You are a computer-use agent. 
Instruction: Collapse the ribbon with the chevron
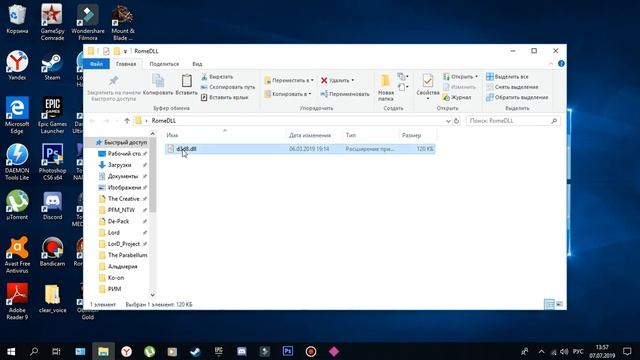click(x=551, y=64)
